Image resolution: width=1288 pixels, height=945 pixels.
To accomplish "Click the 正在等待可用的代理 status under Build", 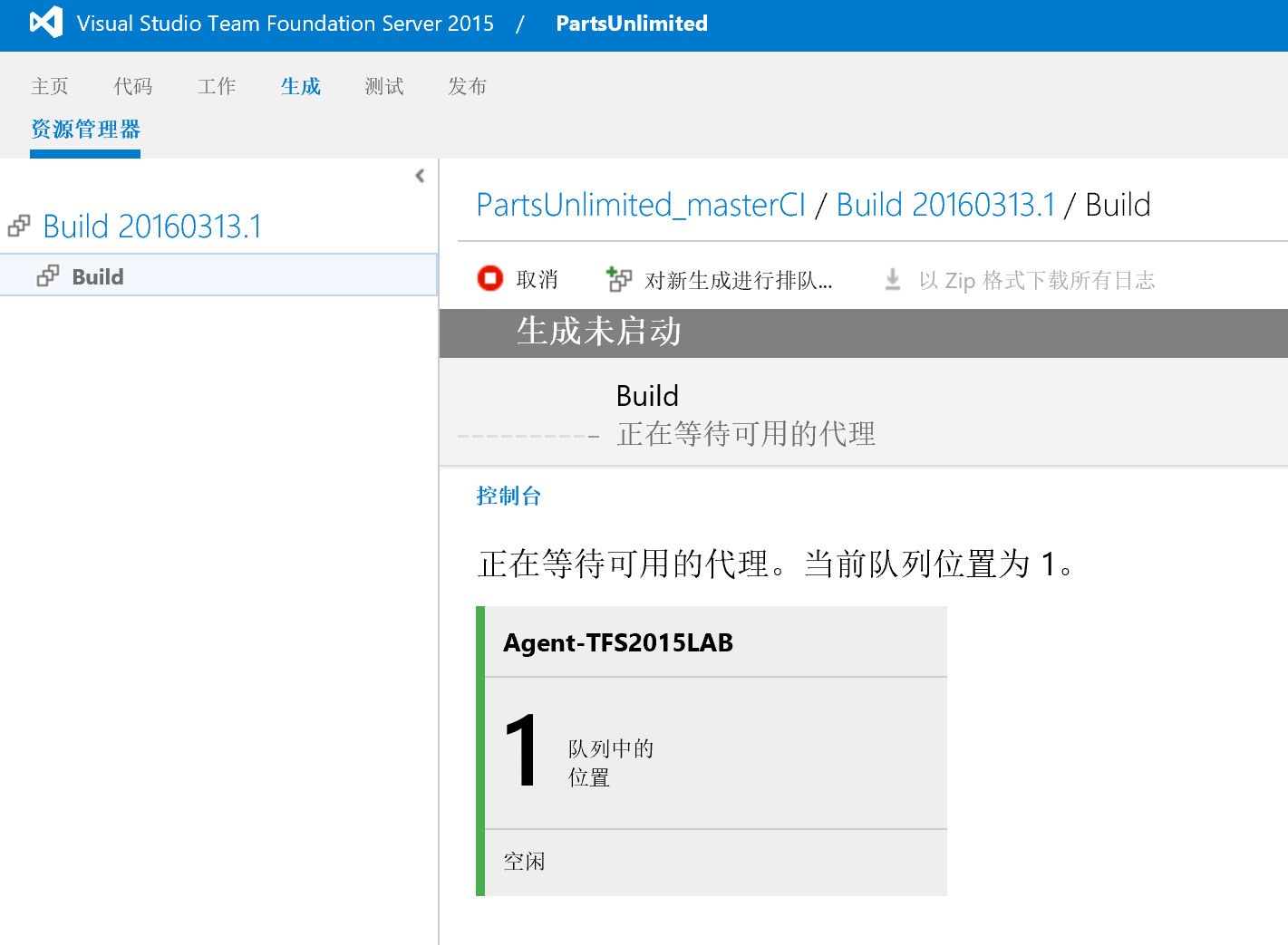I will (x=746, y=434).
